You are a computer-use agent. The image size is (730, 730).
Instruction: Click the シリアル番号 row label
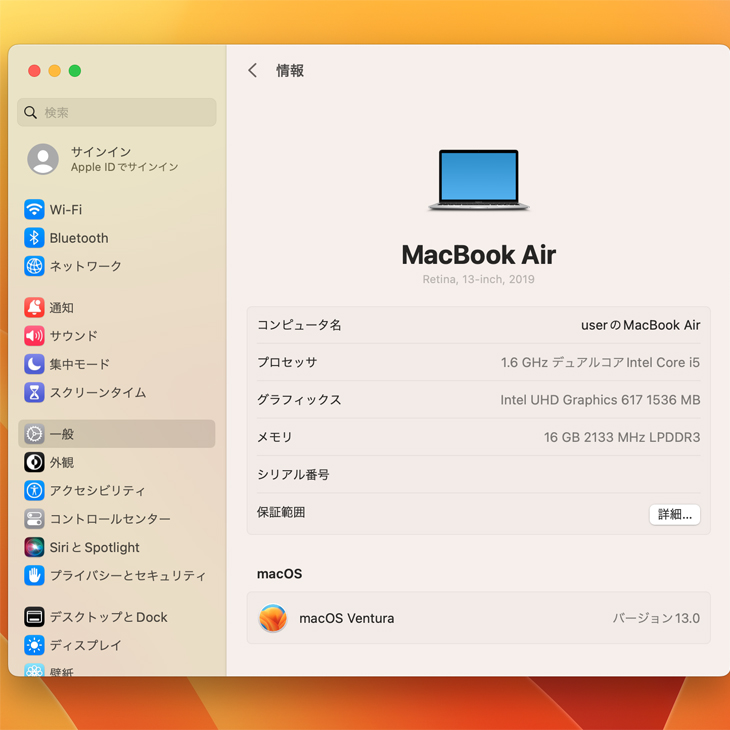tap(293, 474)
